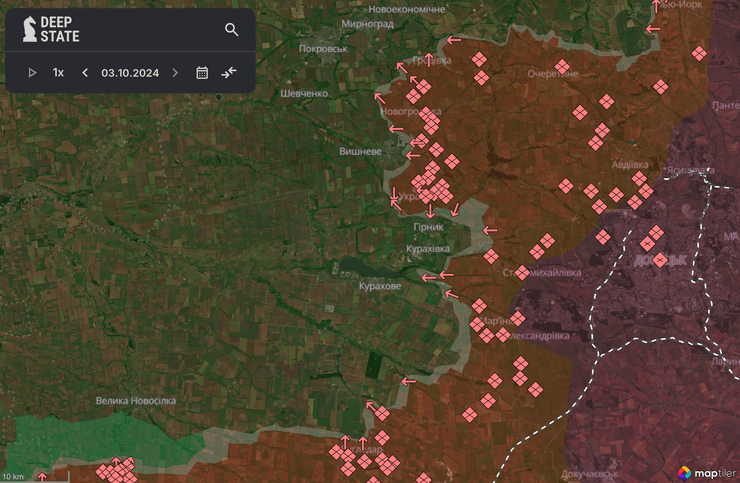This screenshot has height=483, width=740.
Task: Click the DeepState knight logo
Action: click(29, 30)
